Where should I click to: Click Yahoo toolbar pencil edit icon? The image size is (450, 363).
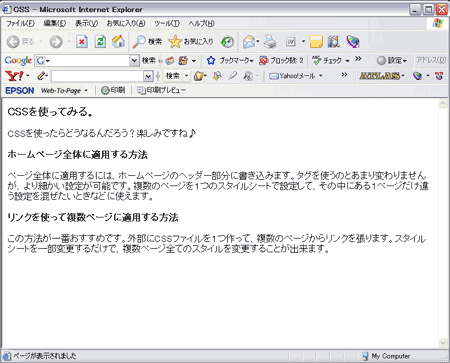tap(41, 76)
